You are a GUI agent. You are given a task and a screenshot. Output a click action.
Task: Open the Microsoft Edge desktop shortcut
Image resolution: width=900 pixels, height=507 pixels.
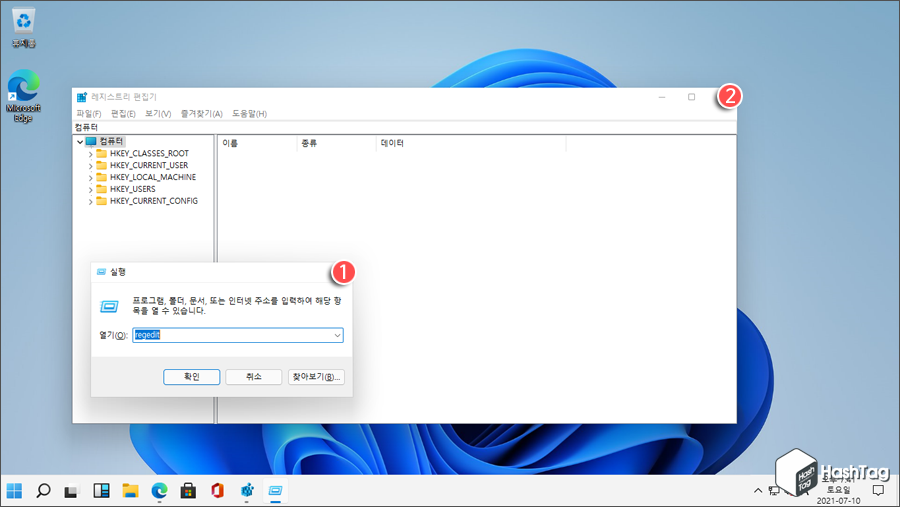pos(24,95)
